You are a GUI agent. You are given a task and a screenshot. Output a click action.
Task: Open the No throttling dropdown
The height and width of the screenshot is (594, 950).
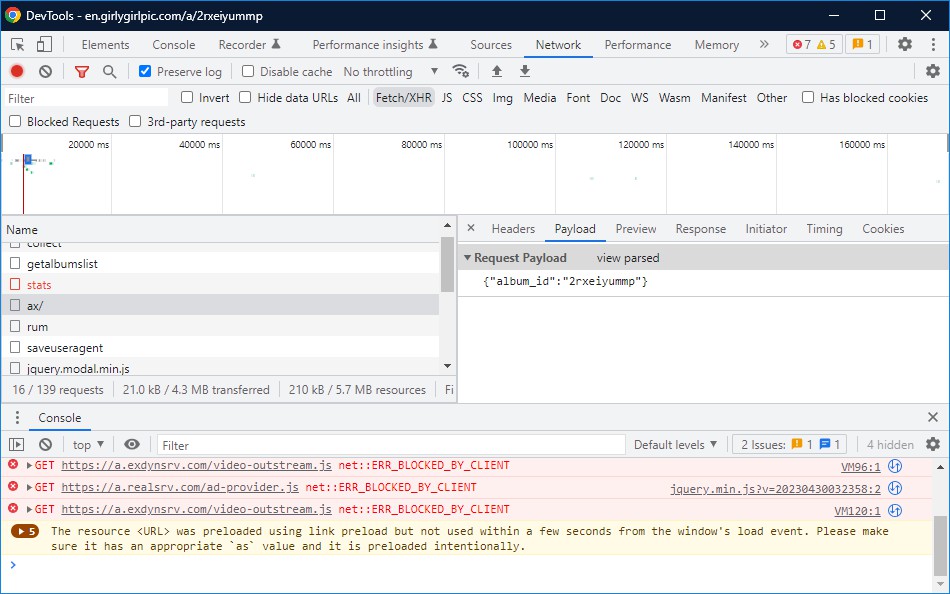tap(391, 72)
